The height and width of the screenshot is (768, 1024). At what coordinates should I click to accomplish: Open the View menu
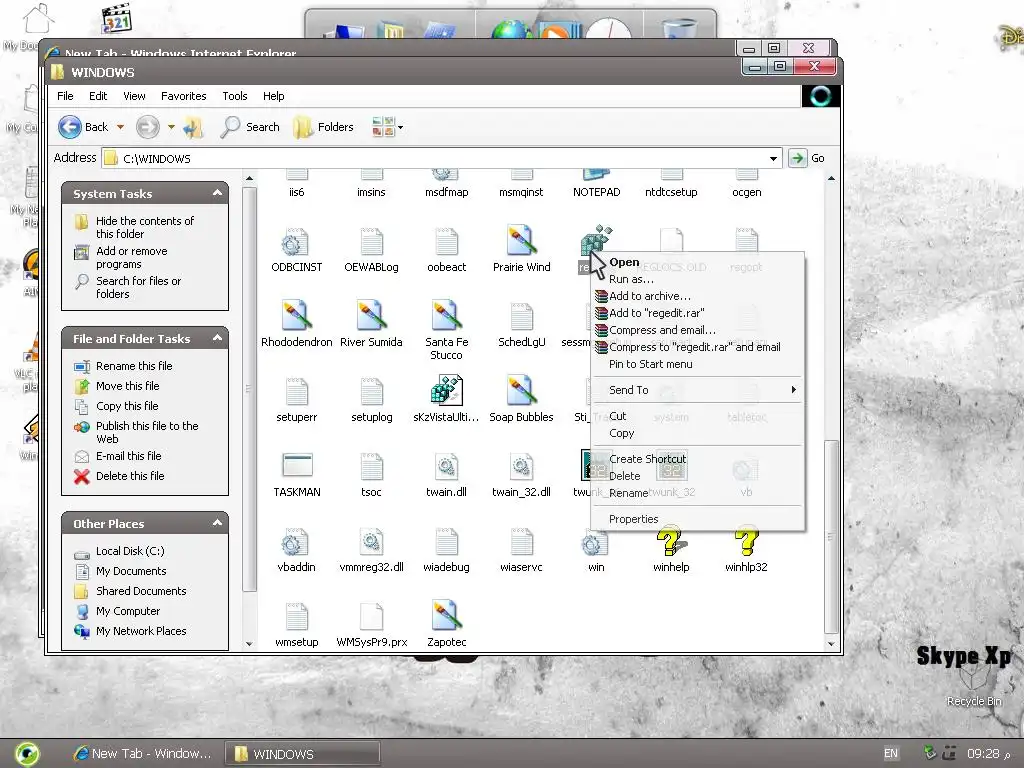[134, 96]
